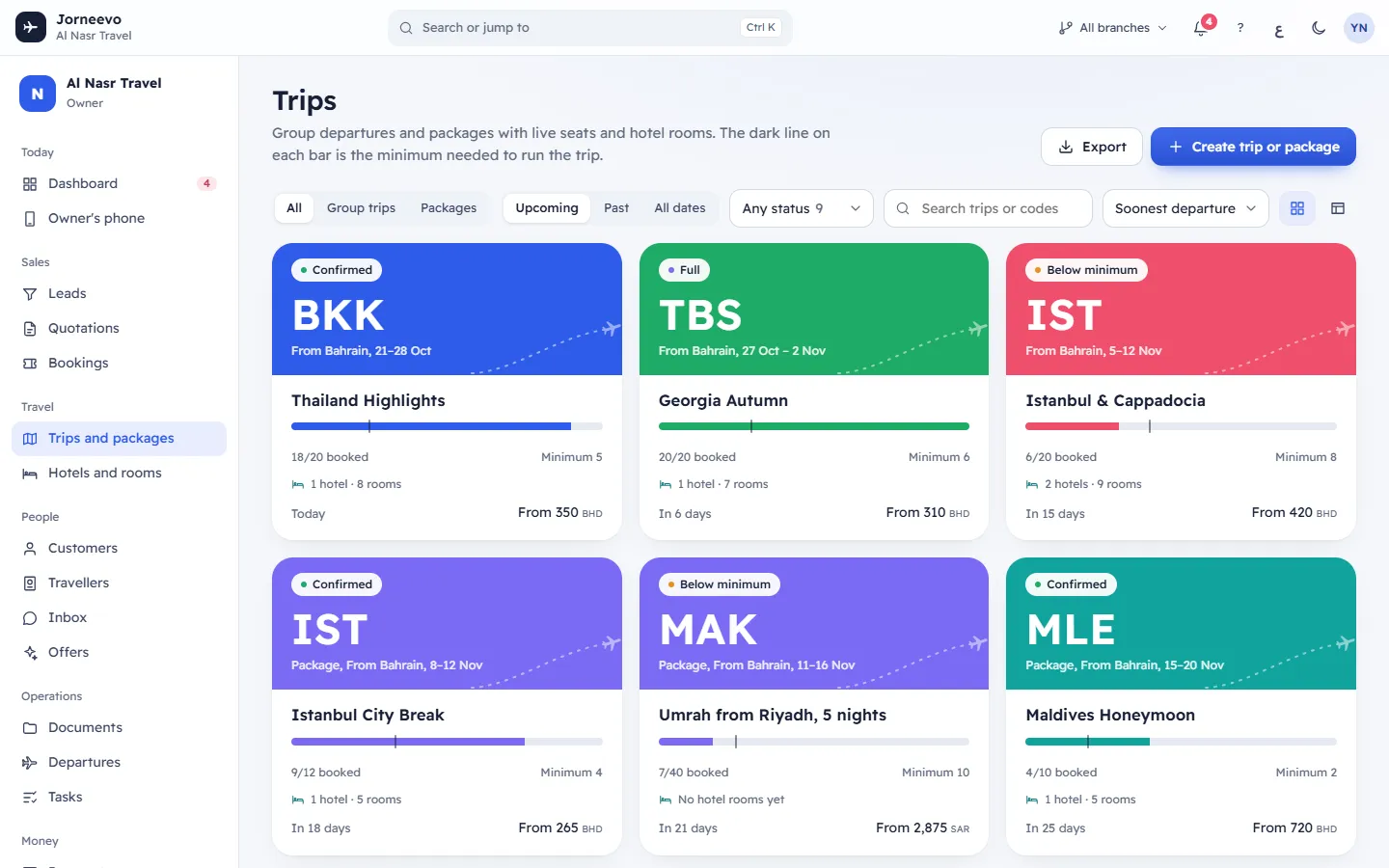Open the BKK trip card header
Viewport: 1389px width, 868px height.
[x=447, y=309]
